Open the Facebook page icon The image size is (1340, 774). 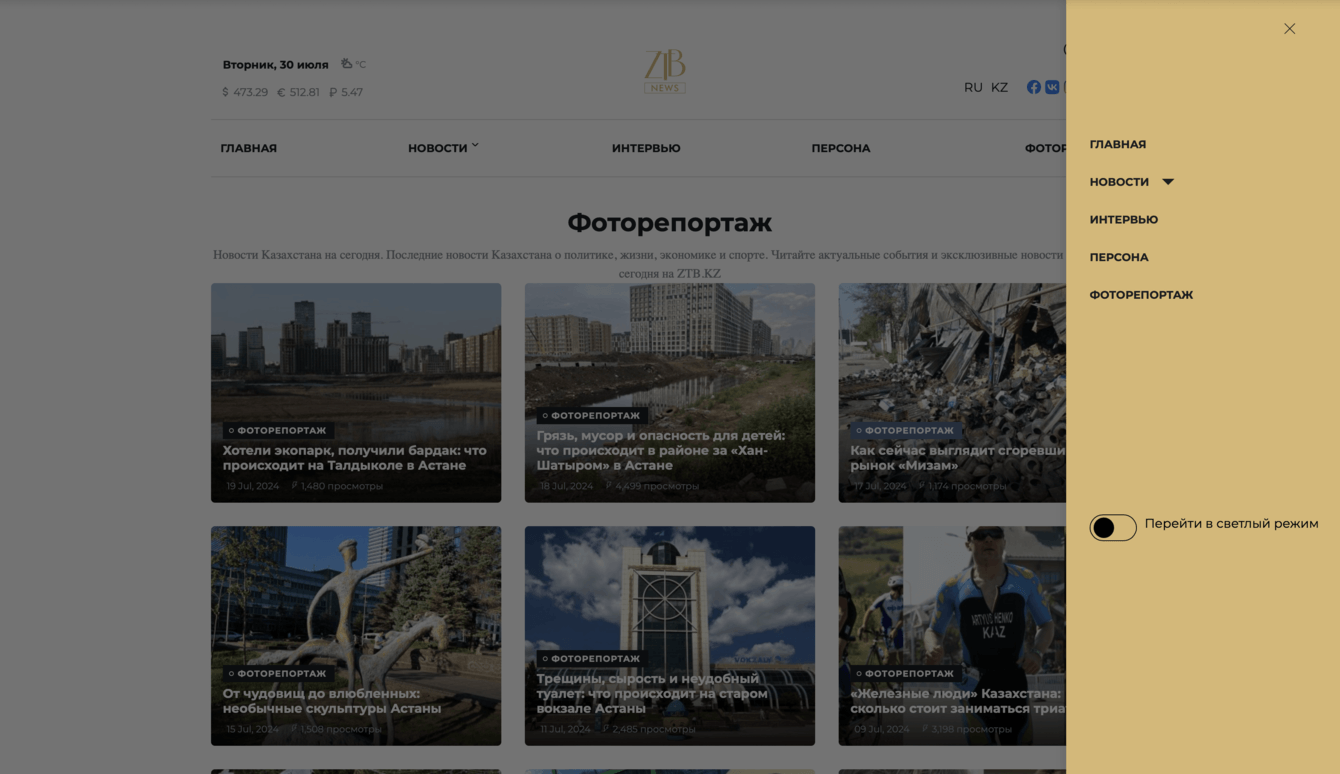(1034, 87)
